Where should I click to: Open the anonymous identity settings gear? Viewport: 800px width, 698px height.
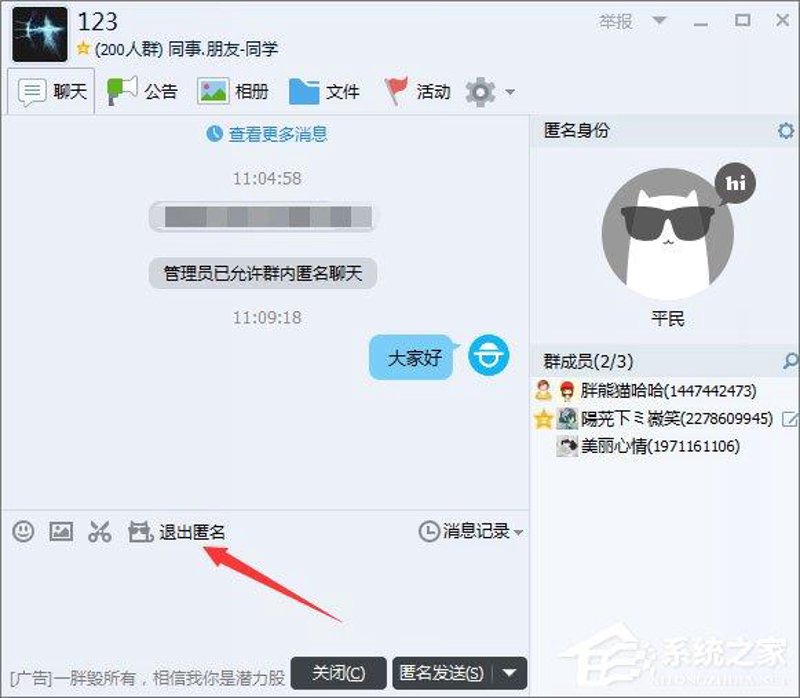(786, 131)
